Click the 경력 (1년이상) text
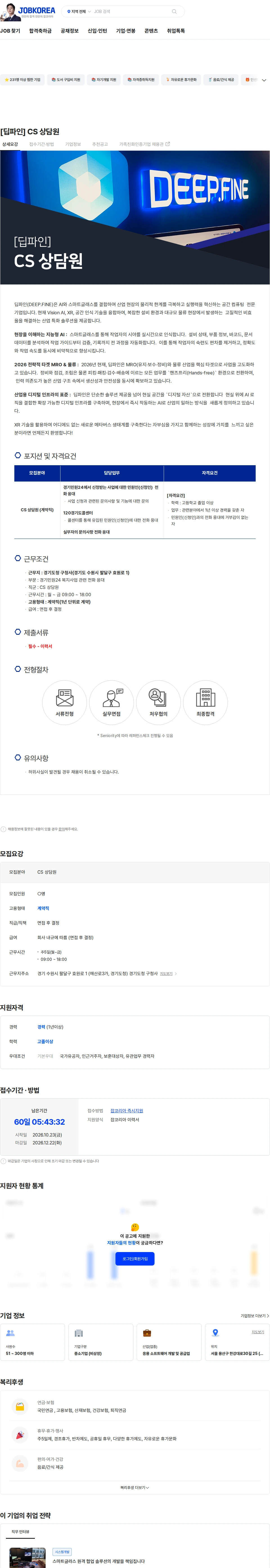270x1568 pixels. pyautogui.click(x=51, y=1027)
